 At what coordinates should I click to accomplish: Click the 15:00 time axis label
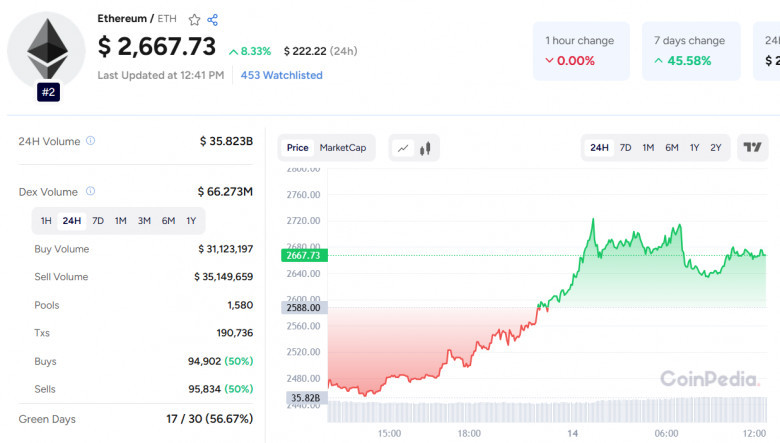click(389, 434)
